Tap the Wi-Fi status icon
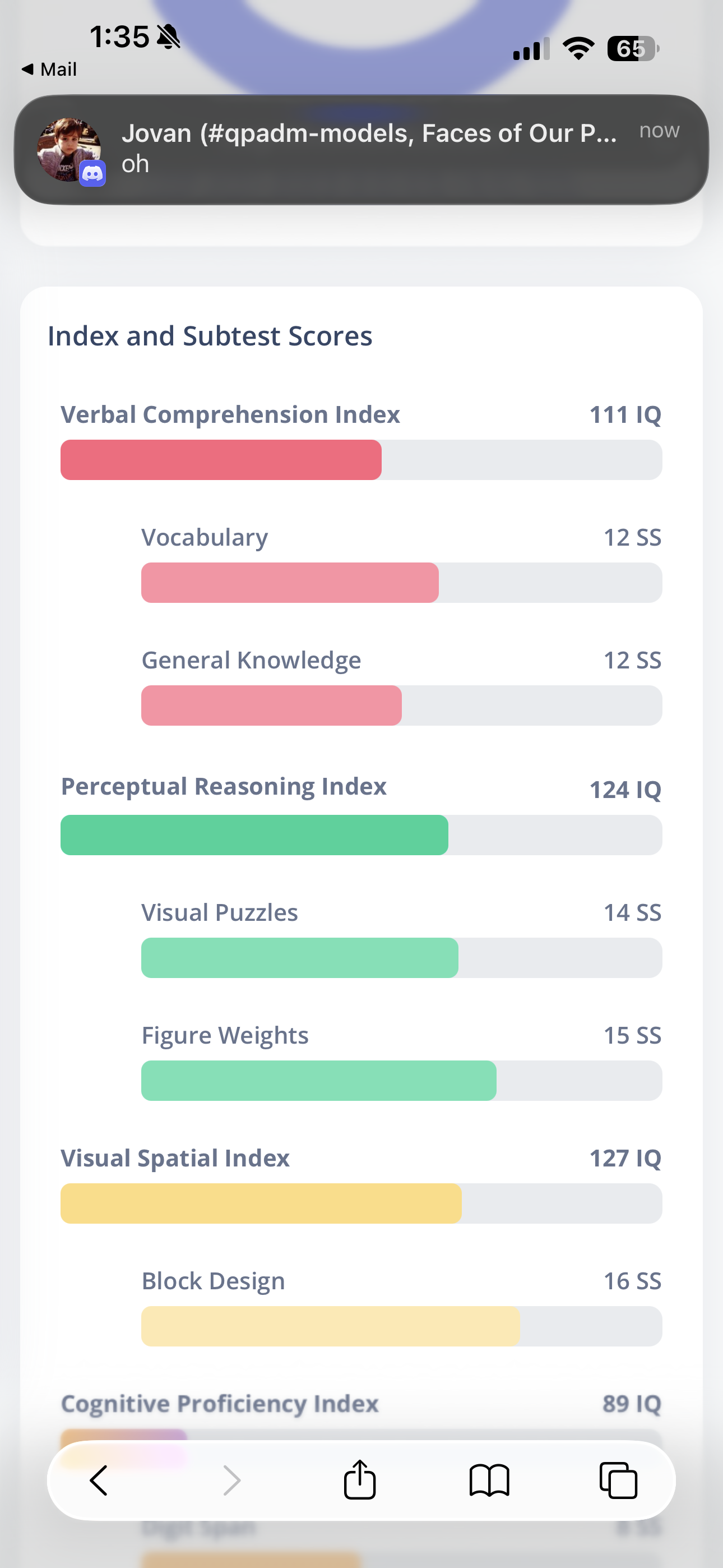 tap(578, 49)
